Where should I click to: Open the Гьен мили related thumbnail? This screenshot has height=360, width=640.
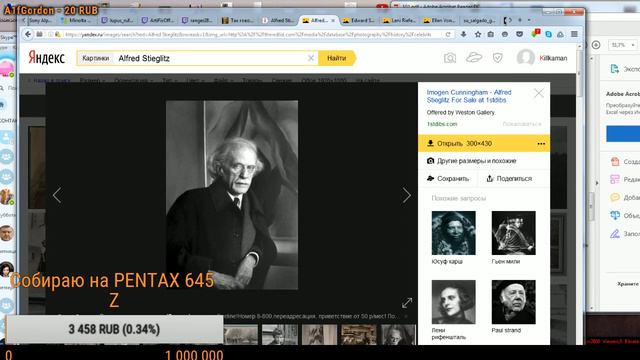pos(513,233)
